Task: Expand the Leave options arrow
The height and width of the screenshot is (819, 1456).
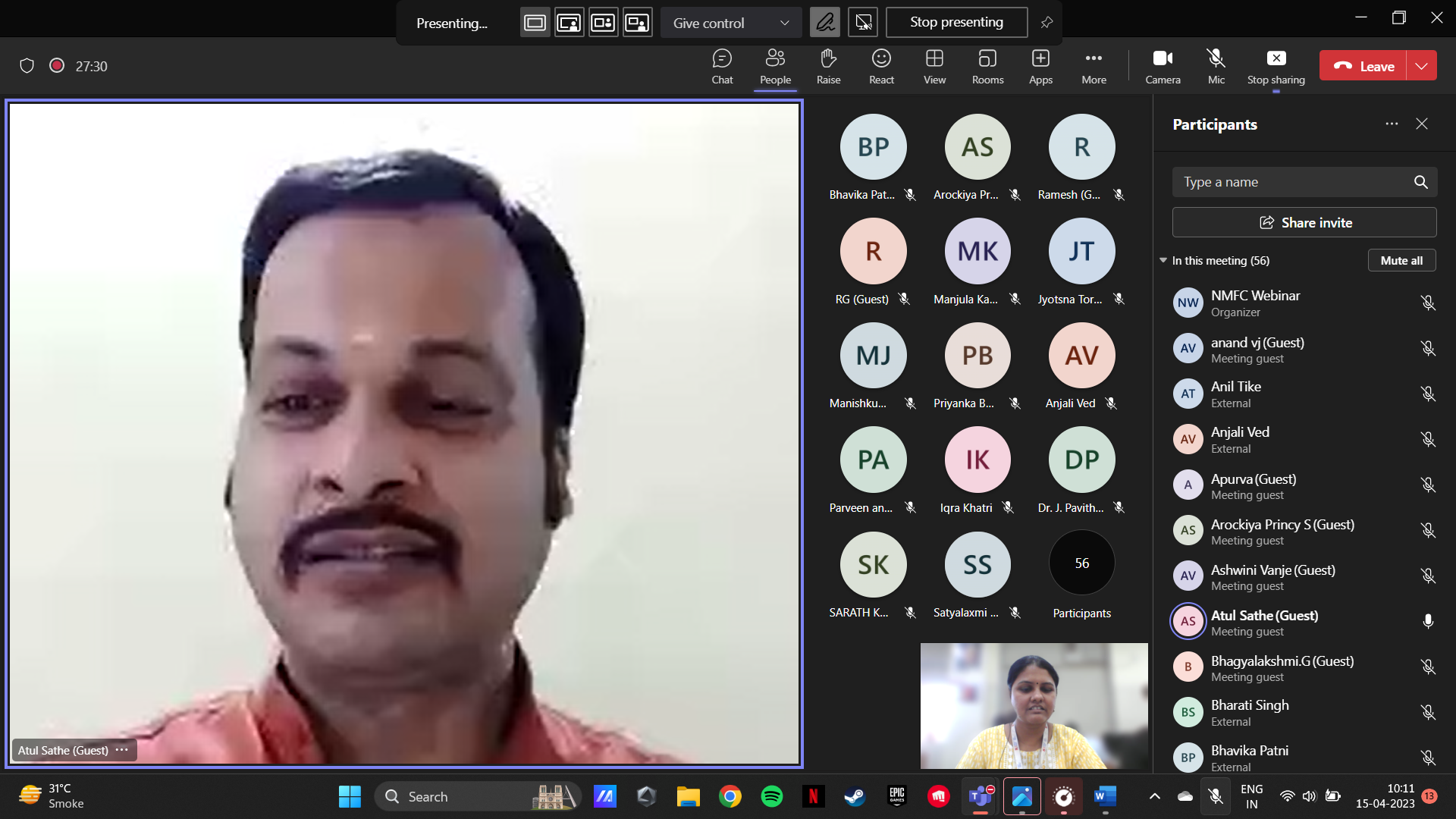Action: point(1422,66)
